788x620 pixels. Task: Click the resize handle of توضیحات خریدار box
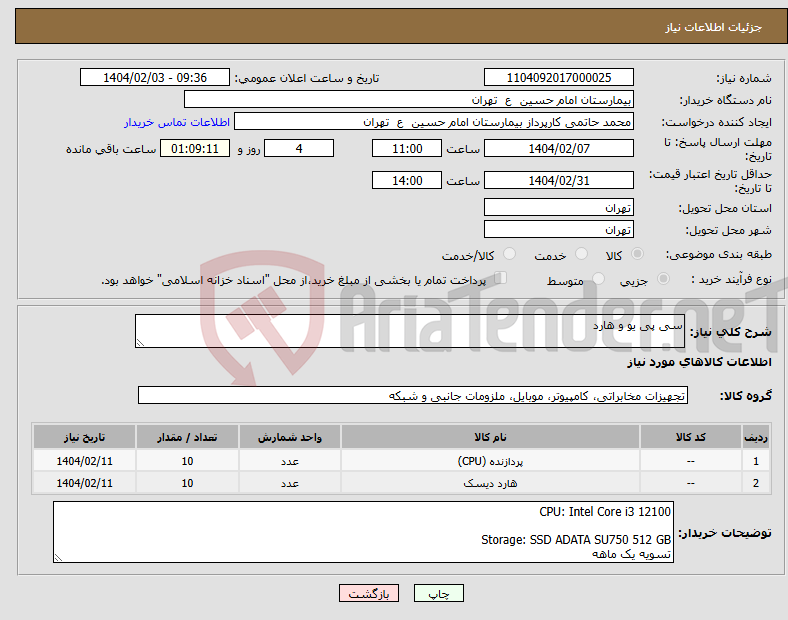(x=58, y=557)
